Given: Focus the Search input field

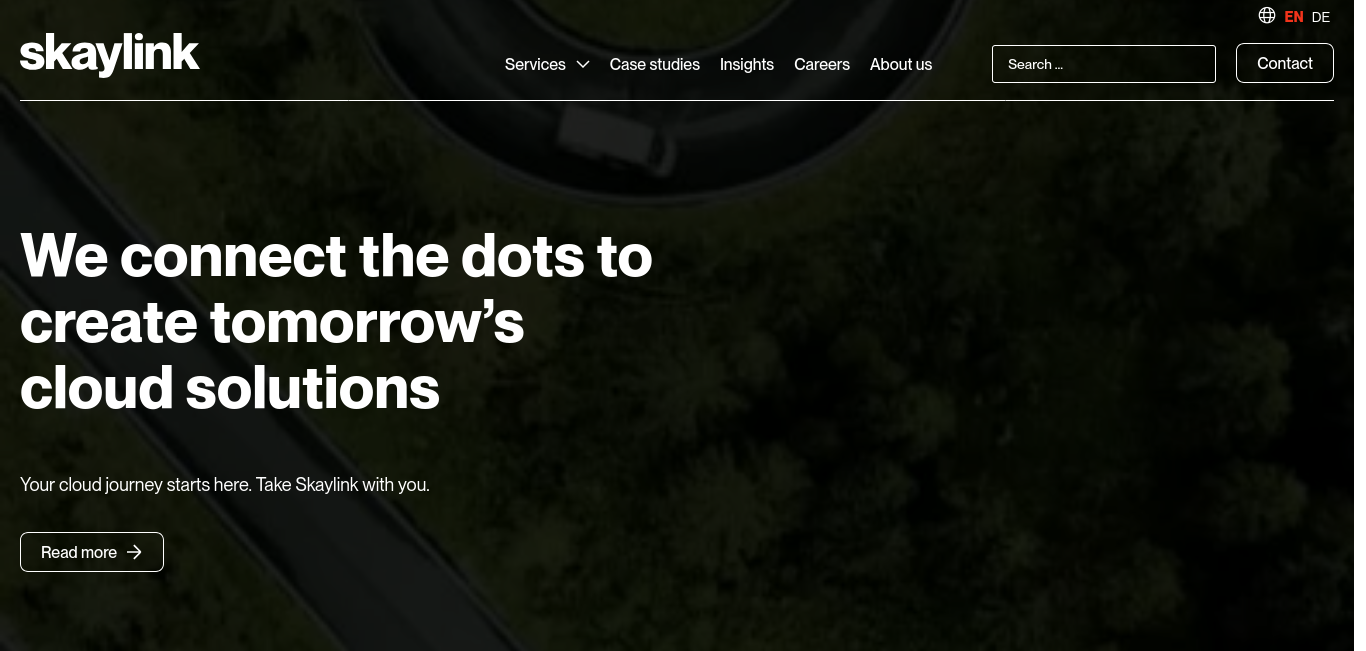Looking at the screenshot, I should pyautogui.click(x=1104, y=64).
